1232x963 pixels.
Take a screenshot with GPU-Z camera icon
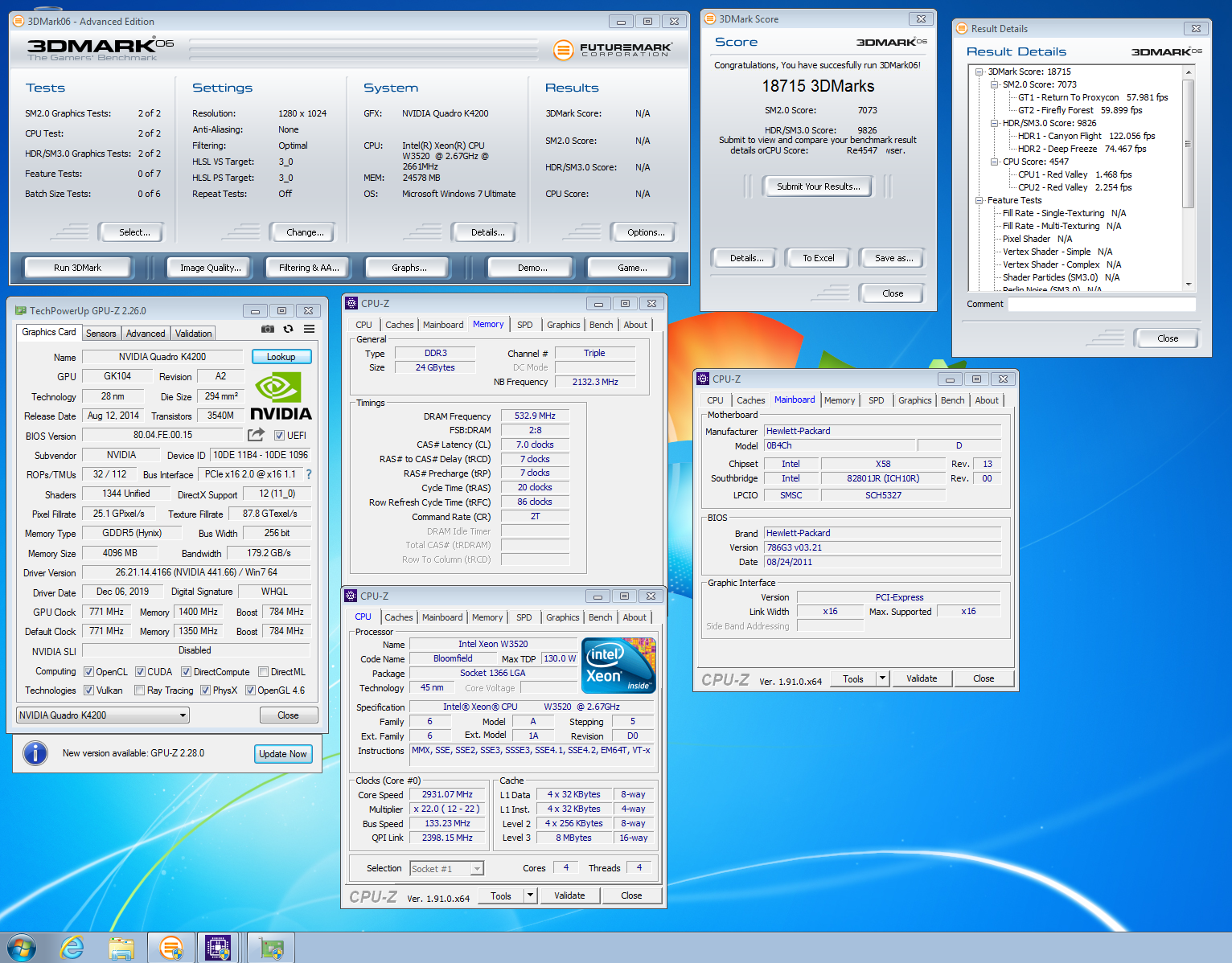pos(268,329)
